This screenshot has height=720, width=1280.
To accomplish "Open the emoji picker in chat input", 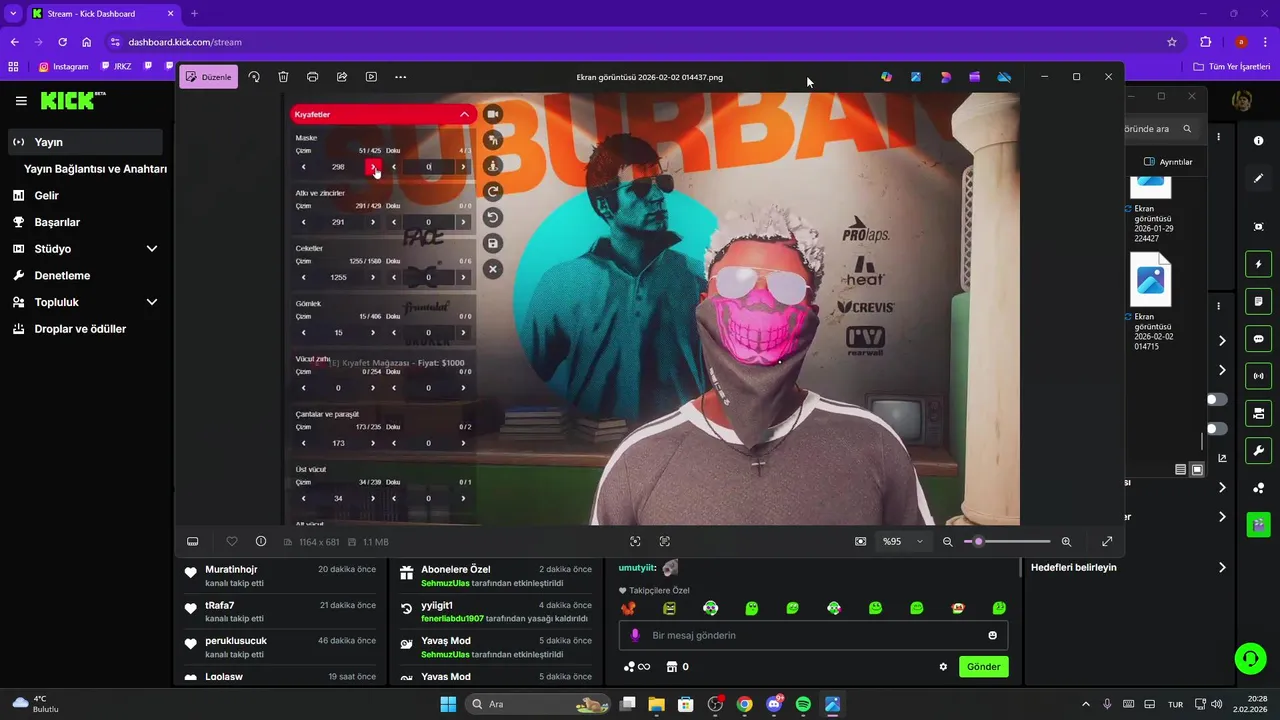I will (x=992, y=635).
